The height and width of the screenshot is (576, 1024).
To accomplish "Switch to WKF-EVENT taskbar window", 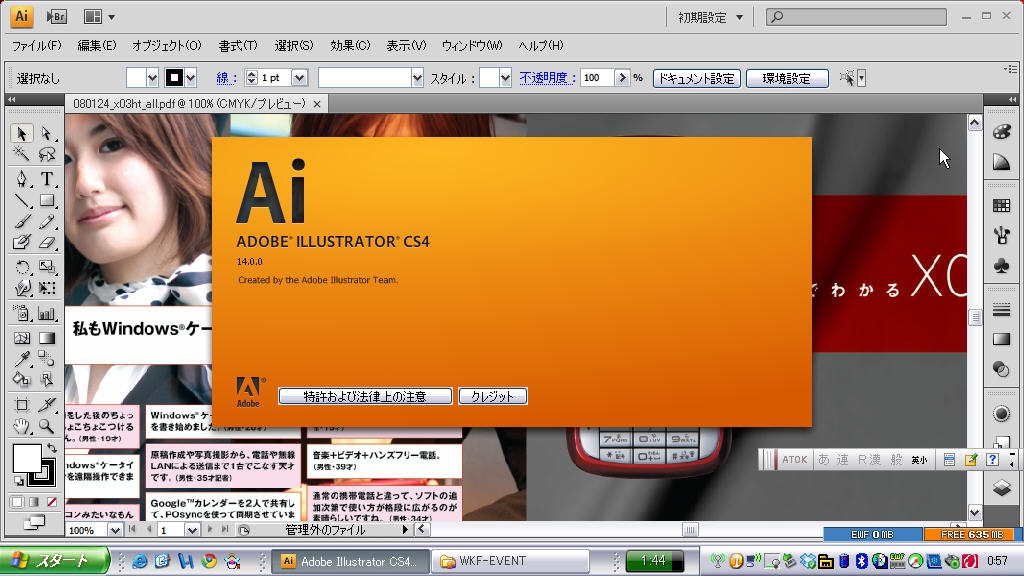I will [511, 561].
